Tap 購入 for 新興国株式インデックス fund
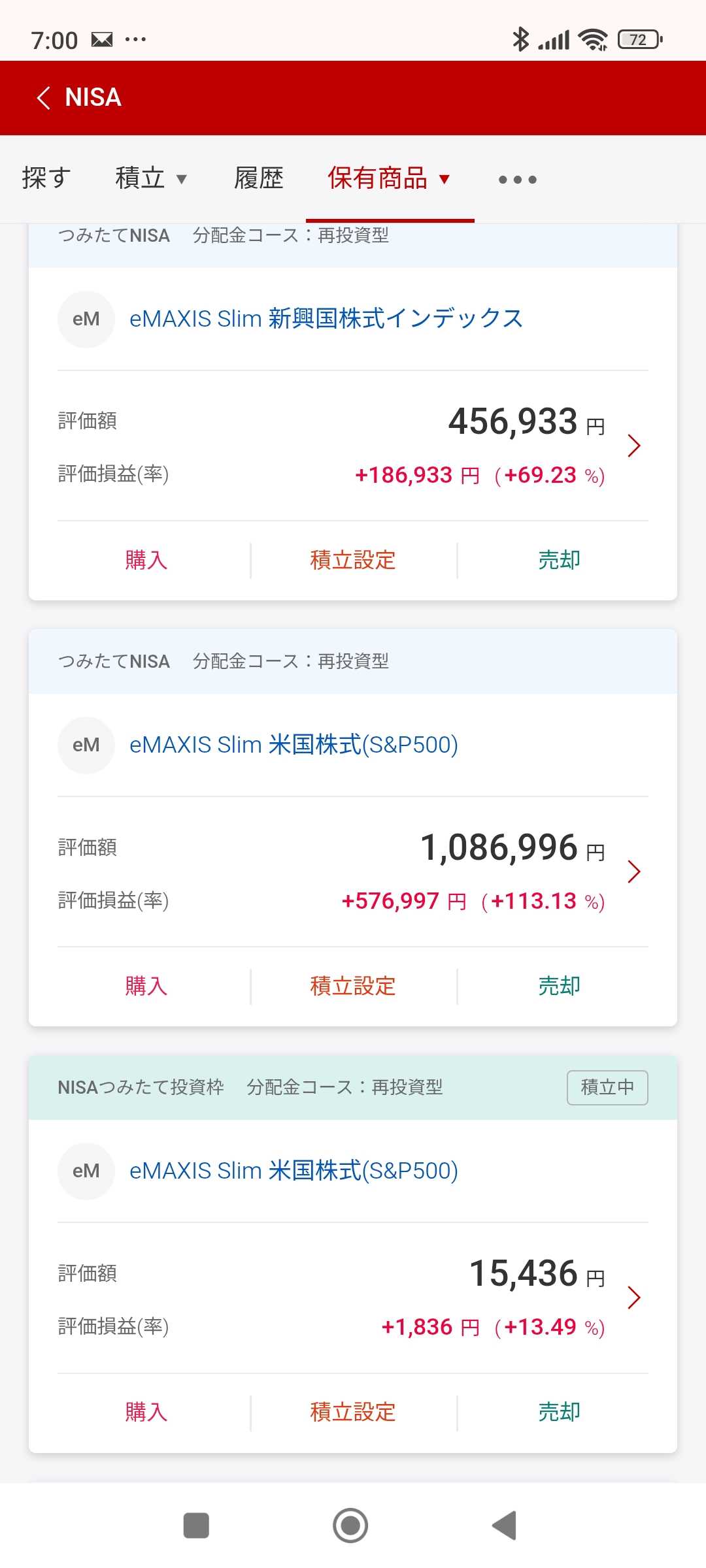 pyautogui.click(x=146, y=560)
